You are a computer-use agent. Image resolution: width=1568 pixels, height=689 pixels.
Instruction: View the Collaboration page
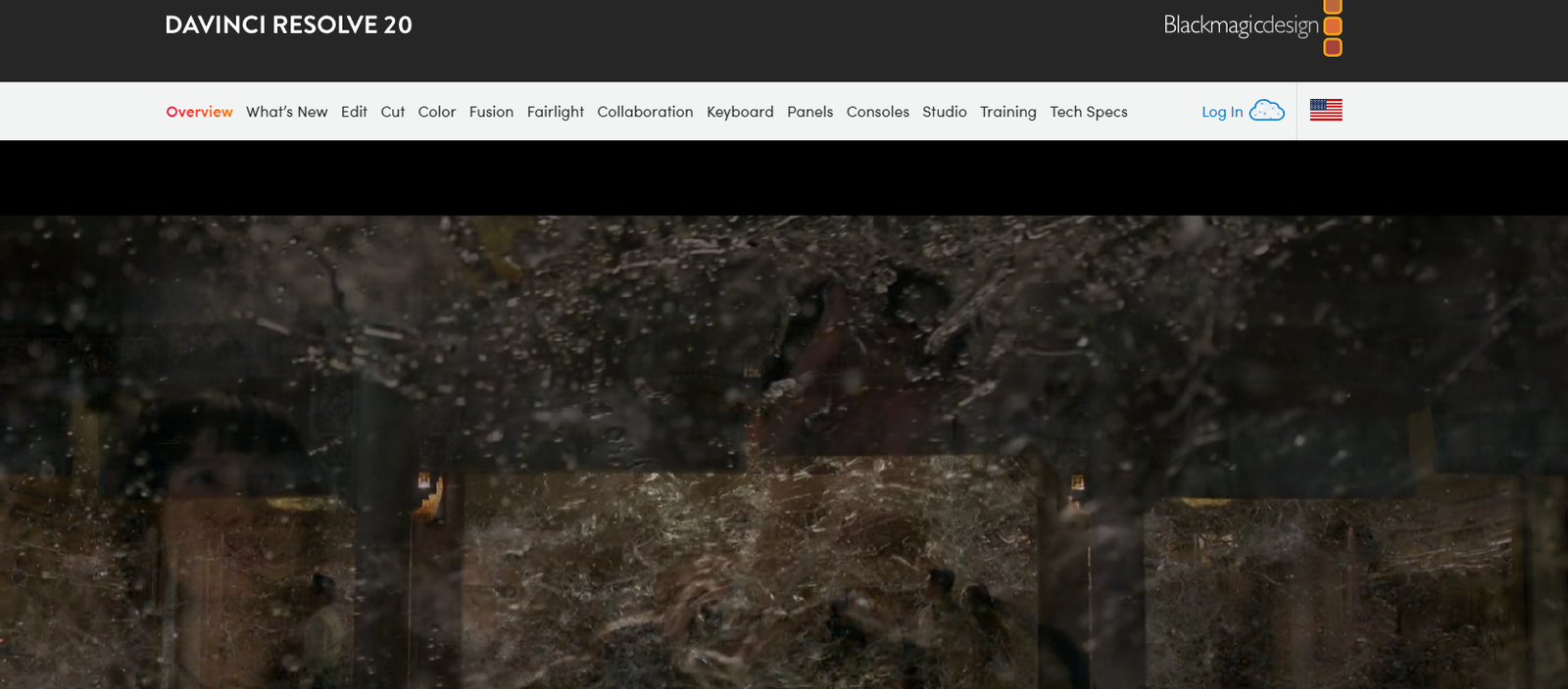tap(645, 112)
